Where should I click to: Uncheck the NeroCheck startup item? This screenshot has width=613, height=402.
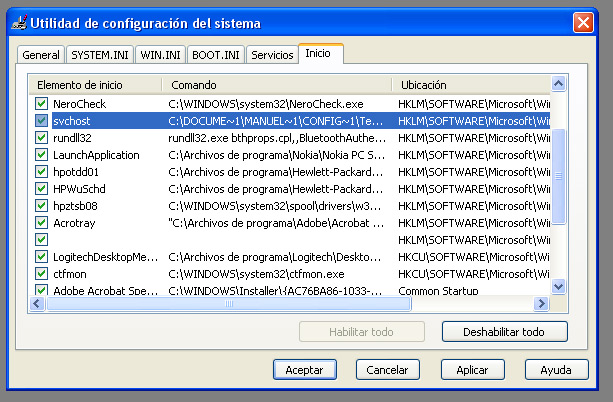point(41,104)
